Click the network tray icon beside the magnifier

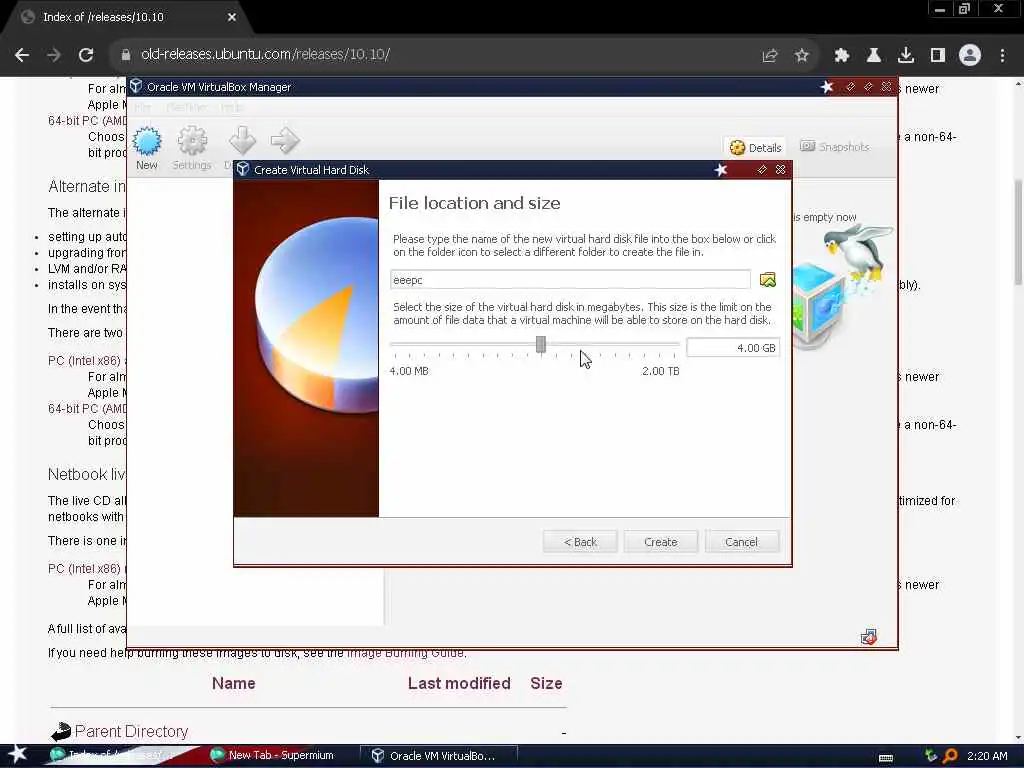[x=931, y=756]
